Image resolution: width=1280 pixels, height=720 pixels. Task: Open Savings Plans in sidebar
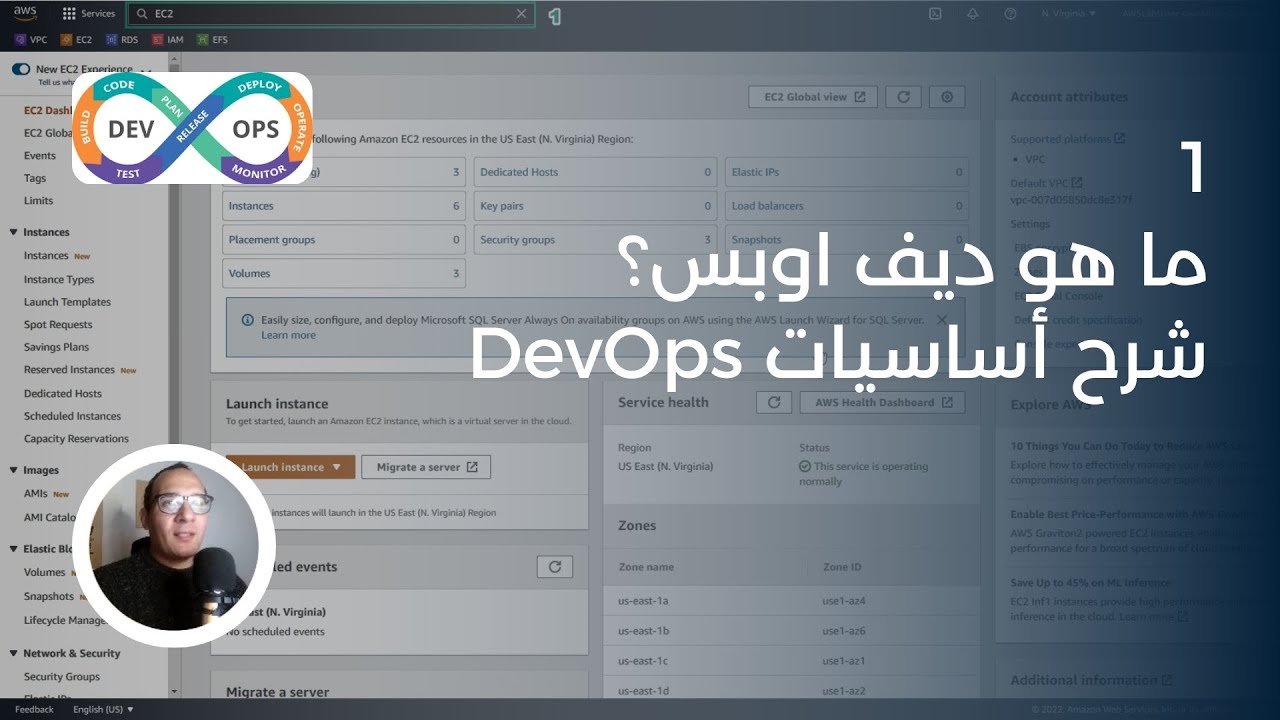point(56,347)
